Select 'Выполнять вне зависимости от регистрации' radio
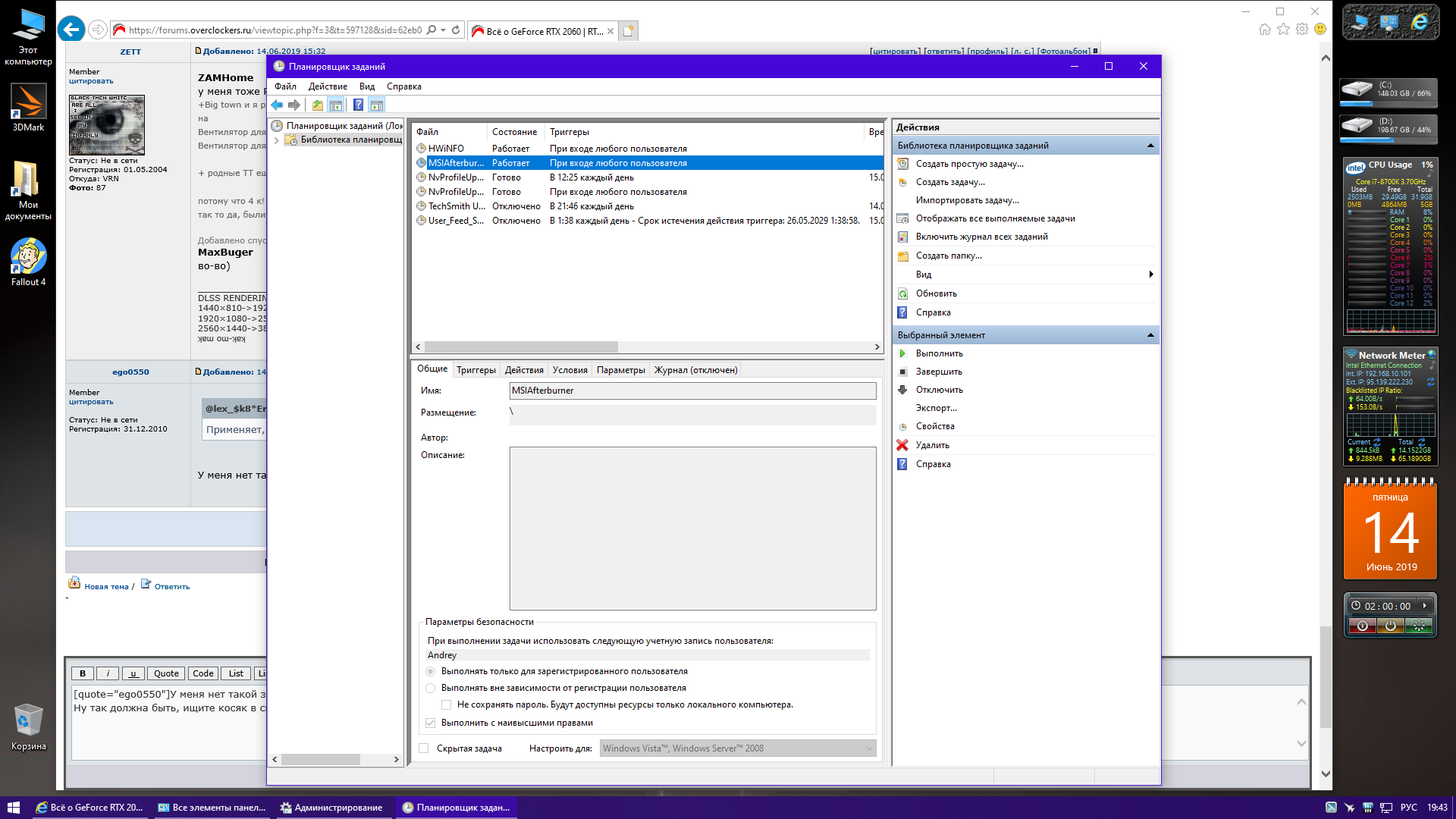This screenshot has width=1456, height=819. (x=431, y=688)
